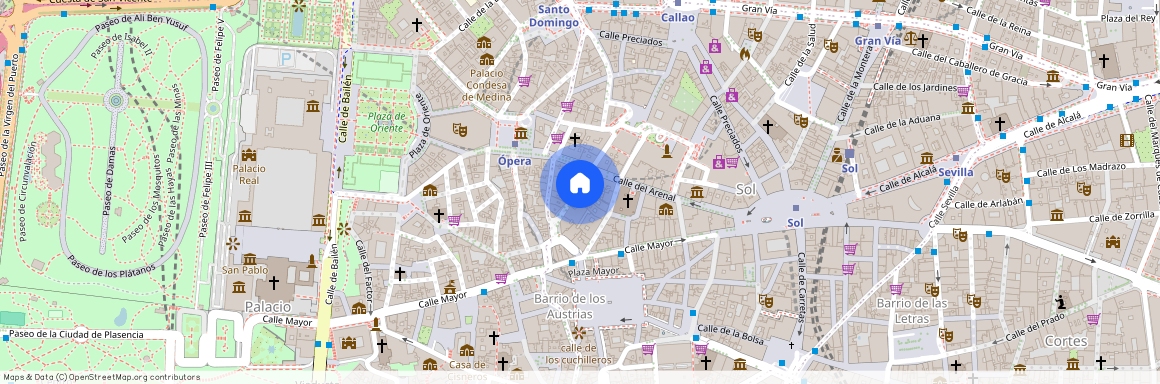Click the fountain icon at top of Paseo de Damas
This screenshot has width=1160, height=384.
click(x=115, y=99)
